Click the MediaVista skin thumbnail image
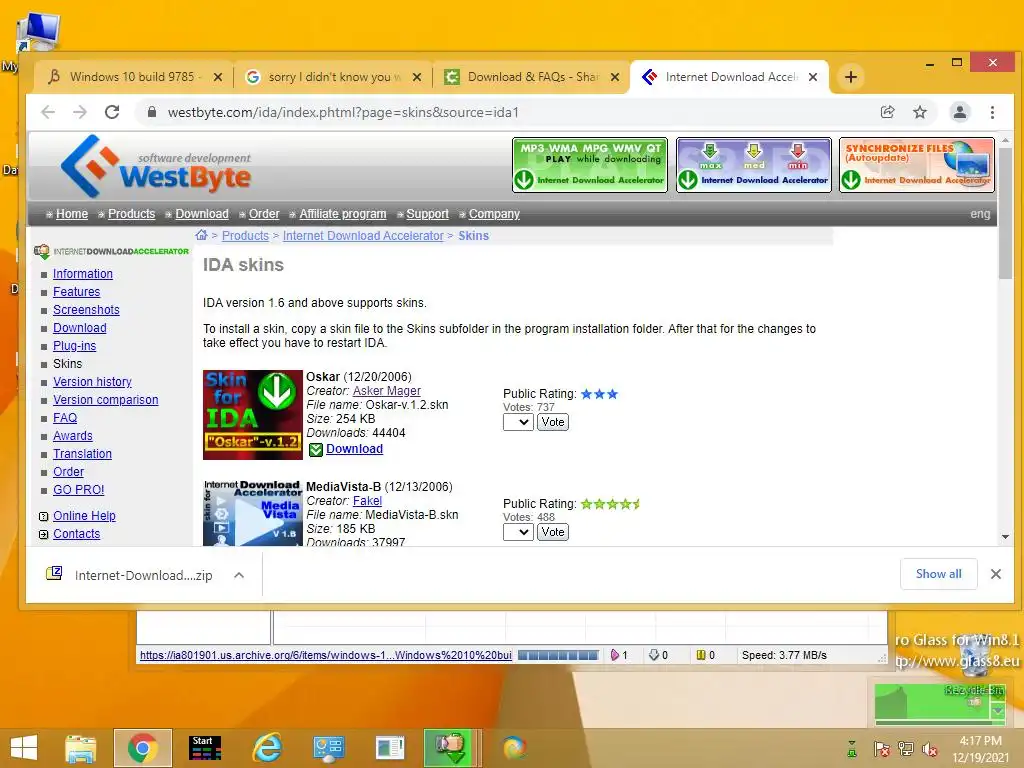 (253, 513)
